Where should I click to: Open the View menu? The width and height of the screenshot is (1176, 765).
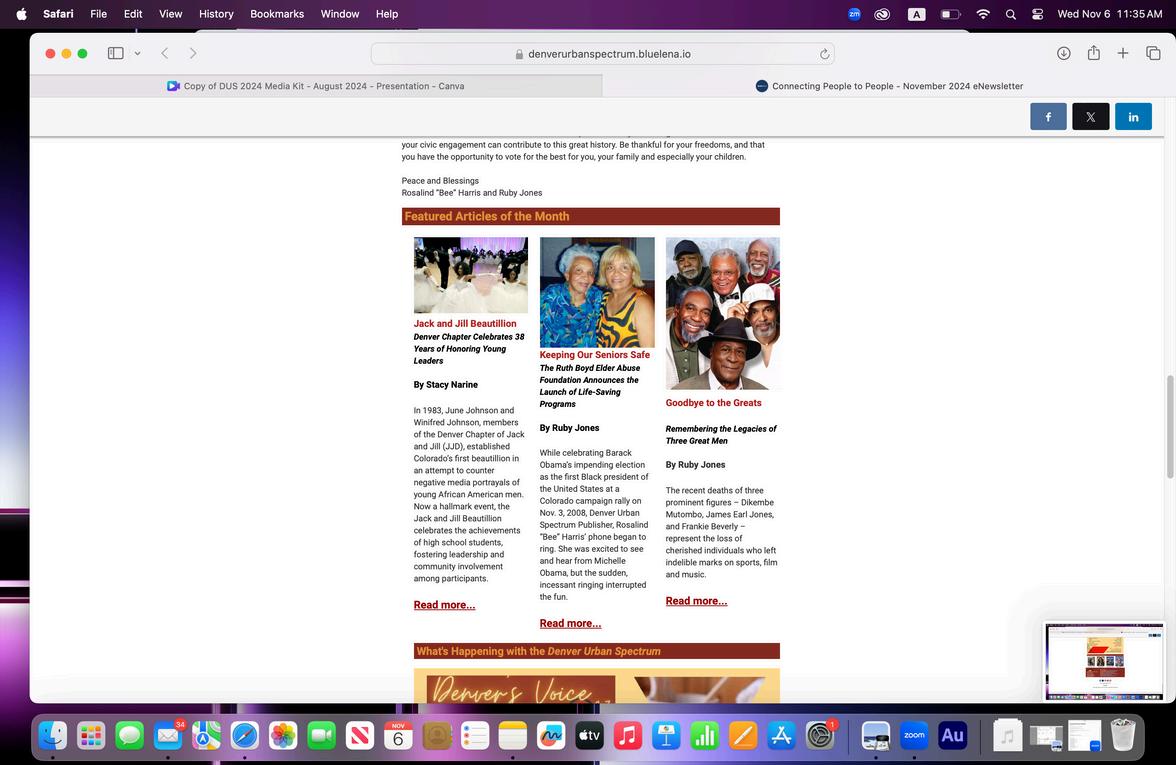coord(170,14)
